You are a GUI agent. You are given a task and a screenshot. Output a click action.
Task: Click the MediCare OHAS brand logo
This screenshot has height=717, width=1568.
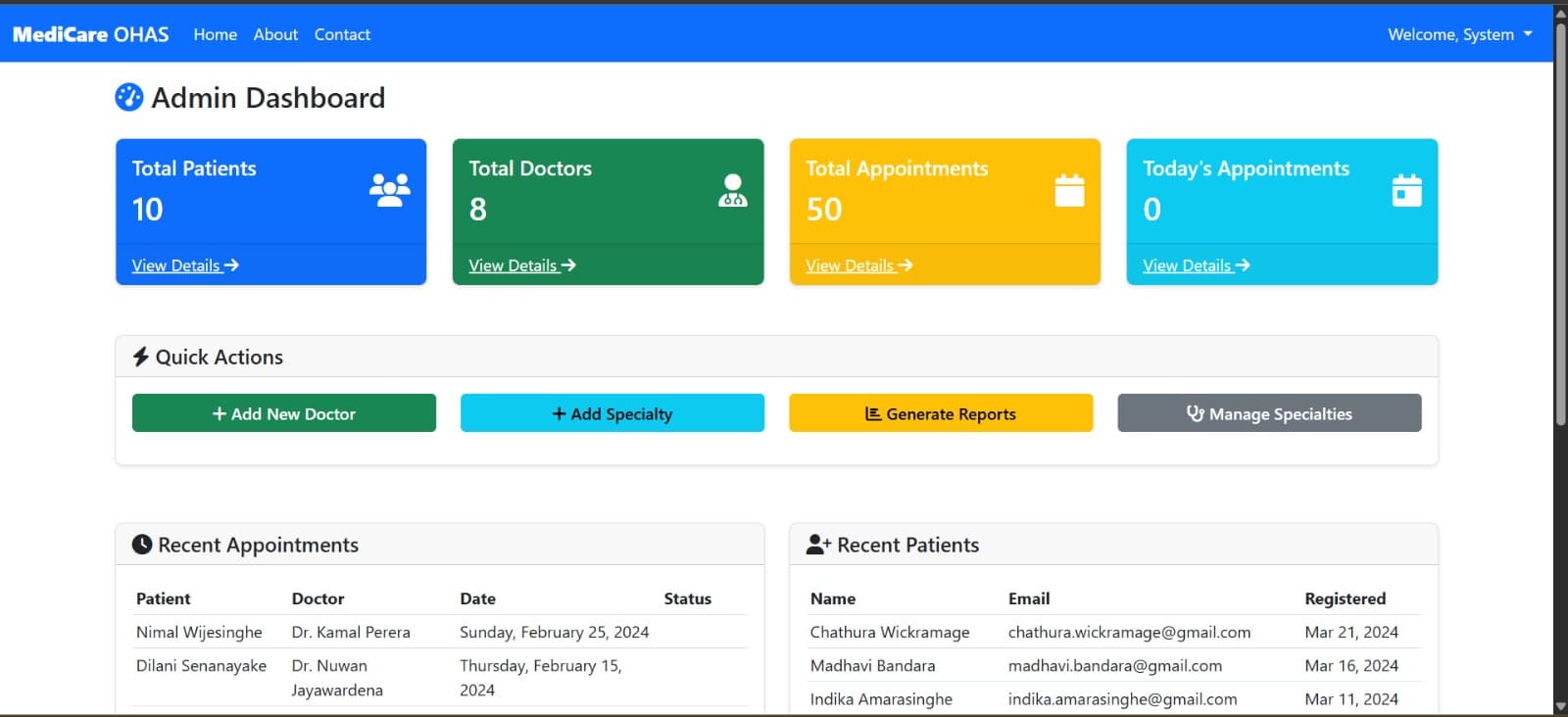pyautogui.click(x=90, y=34)
